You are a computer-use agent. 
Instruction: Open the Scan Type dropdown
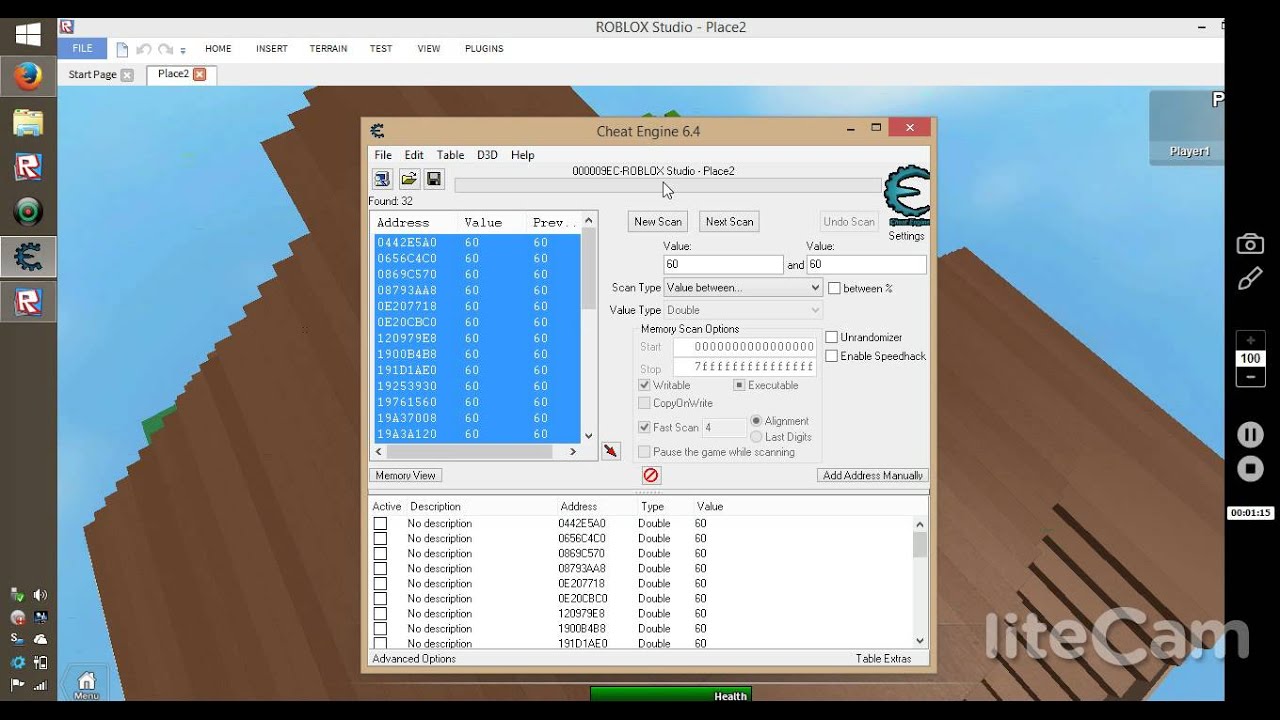tap(742, 288)
